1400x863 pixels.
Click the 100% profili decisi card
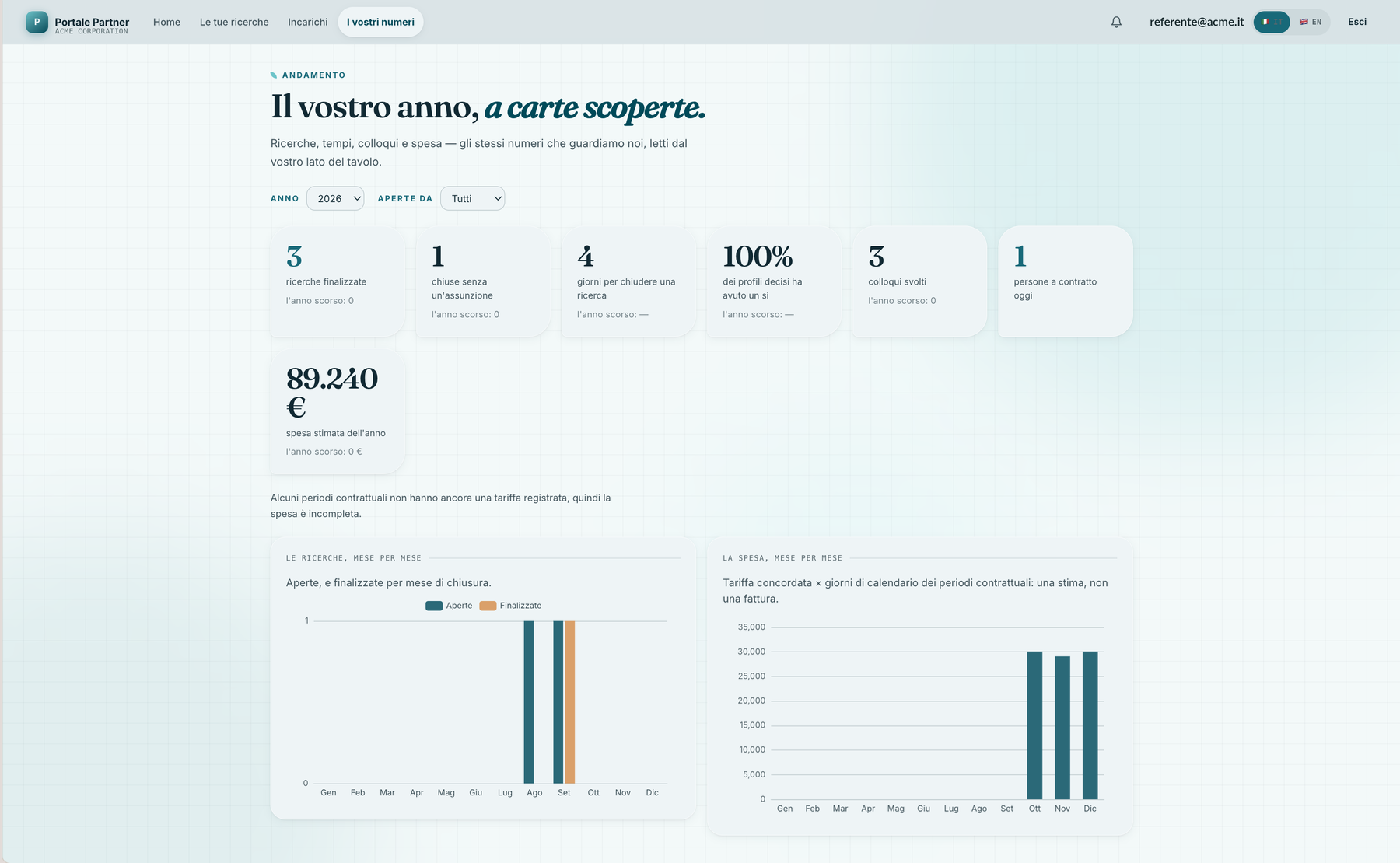pos(774,281)
